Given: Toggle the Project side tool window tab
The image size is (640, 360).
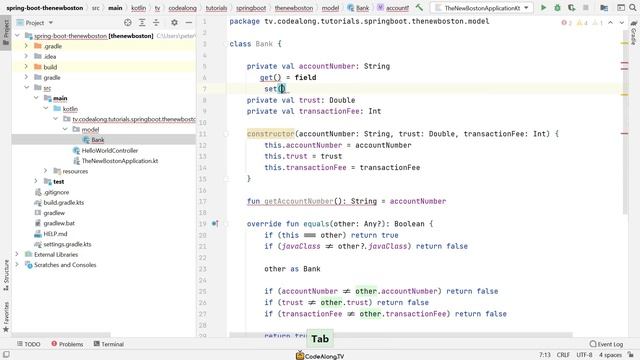Looking at the screenshot, I should click(x=6, y=33).
